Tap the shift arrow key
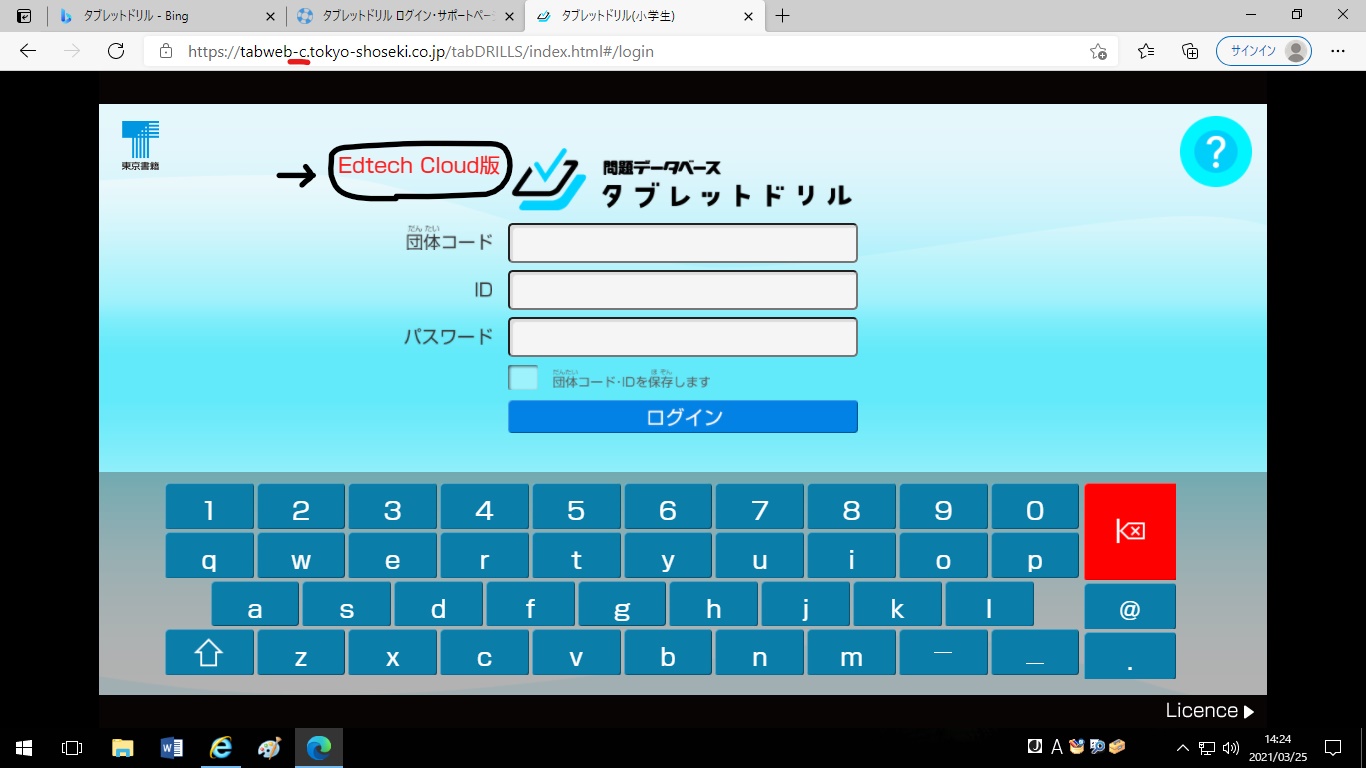This screenshot has width=1366, height=768. (209, 653)
